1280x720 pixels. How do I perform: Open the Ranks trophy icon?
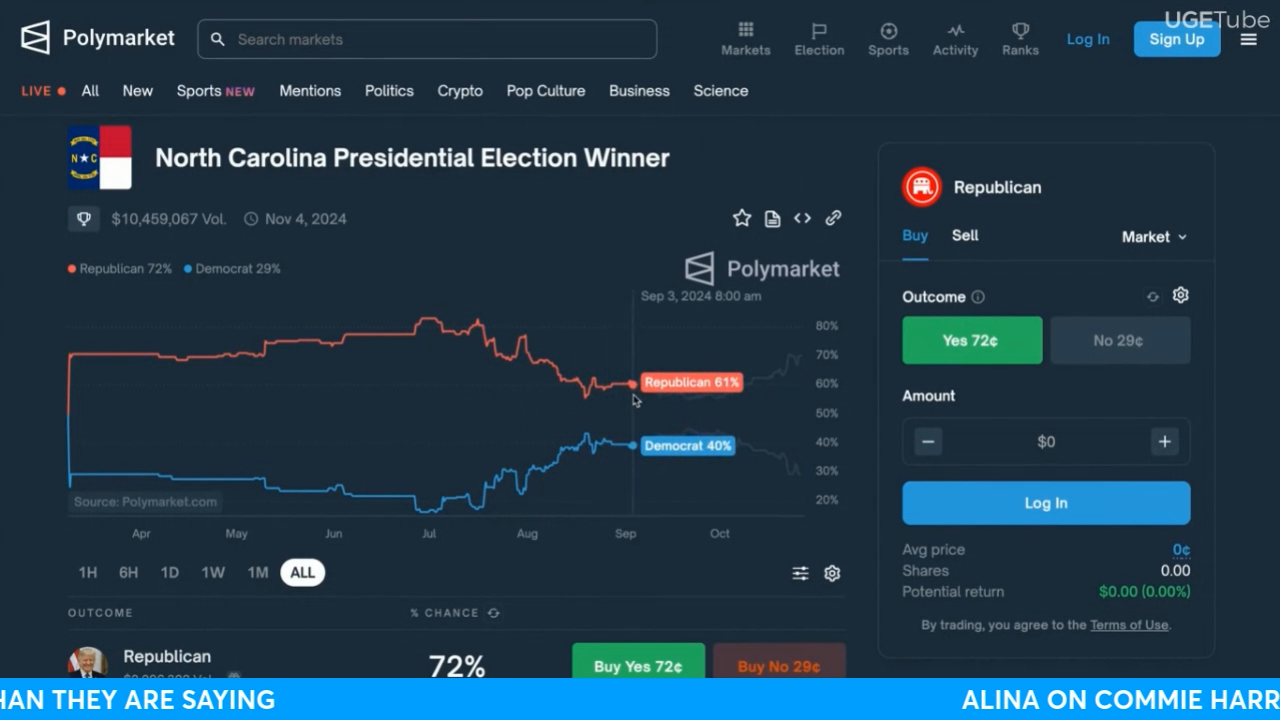(x=1020, y=30)
